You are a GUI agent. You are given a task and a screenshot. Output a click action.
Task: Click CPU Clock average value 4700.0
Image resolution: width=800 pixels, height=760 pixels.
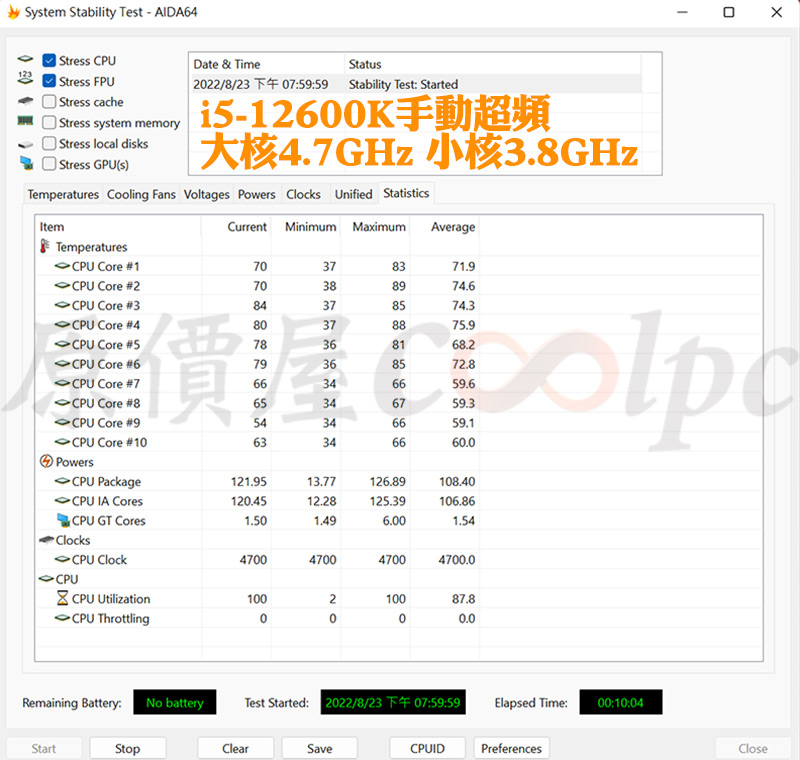pos(457,559)
